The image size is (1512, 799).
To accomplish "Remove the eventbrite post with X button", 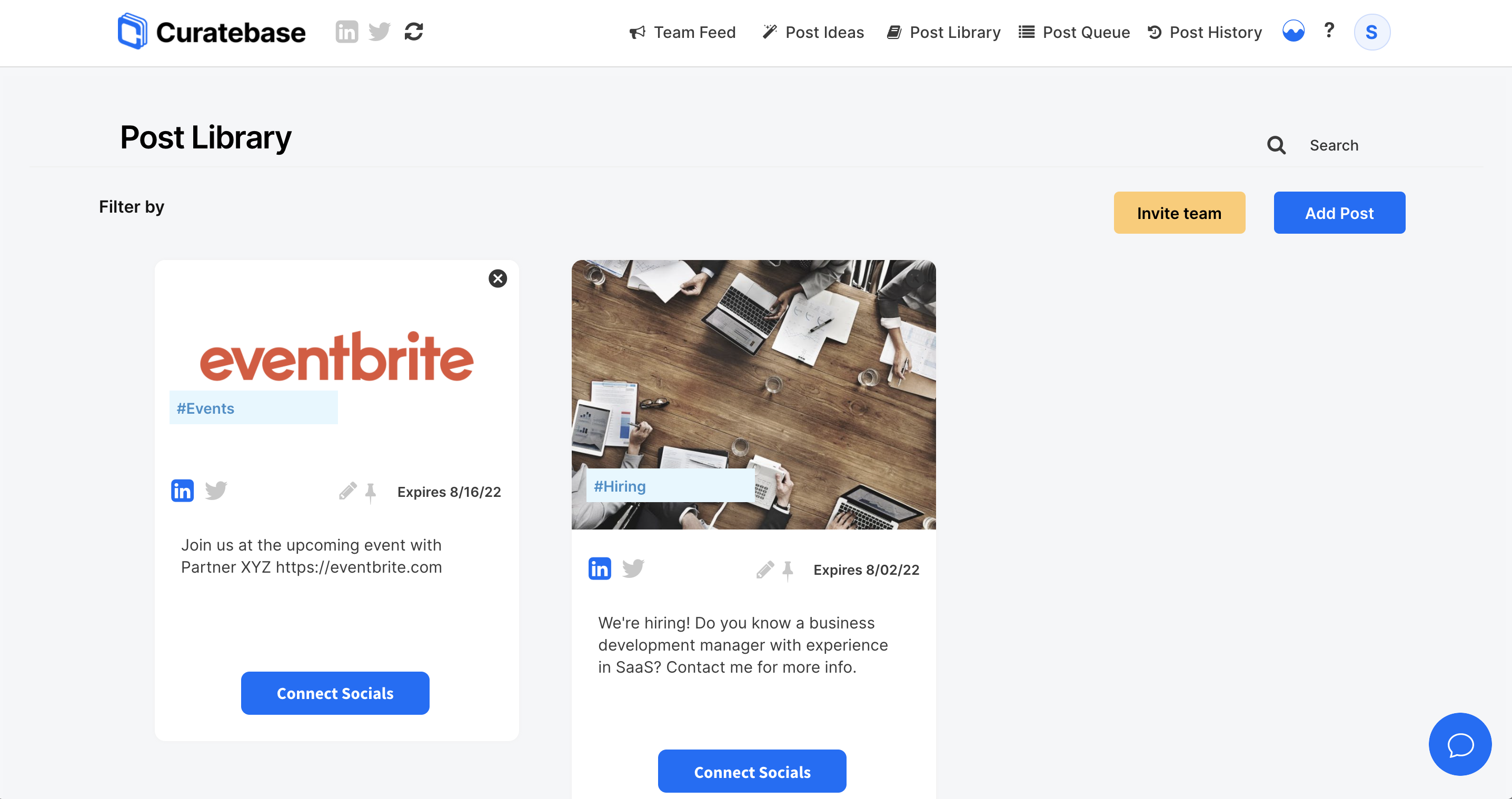I will 498,278.
